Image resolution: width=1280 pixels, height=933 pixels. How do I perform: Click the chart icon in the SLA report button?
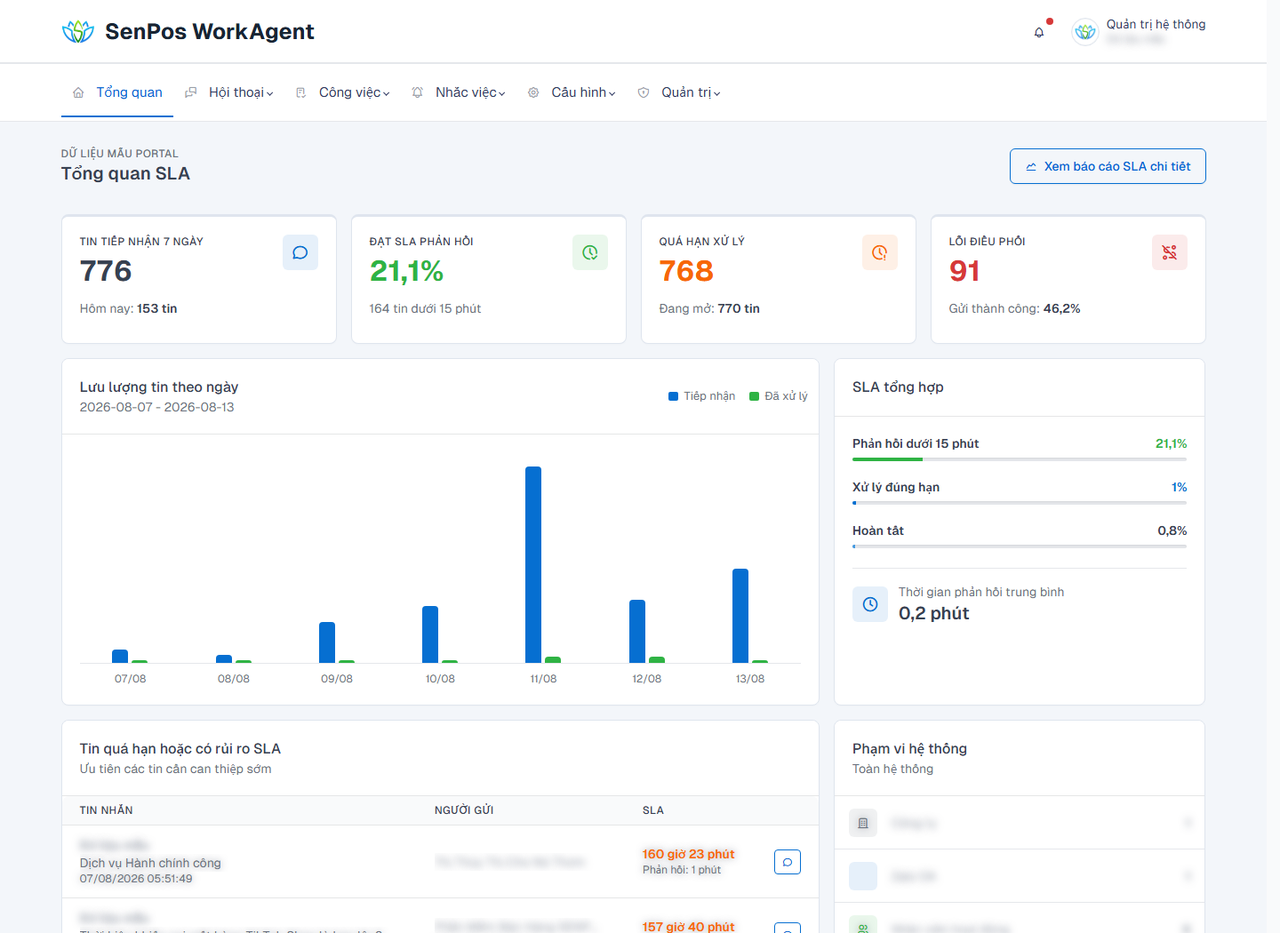pos(1031,167)
